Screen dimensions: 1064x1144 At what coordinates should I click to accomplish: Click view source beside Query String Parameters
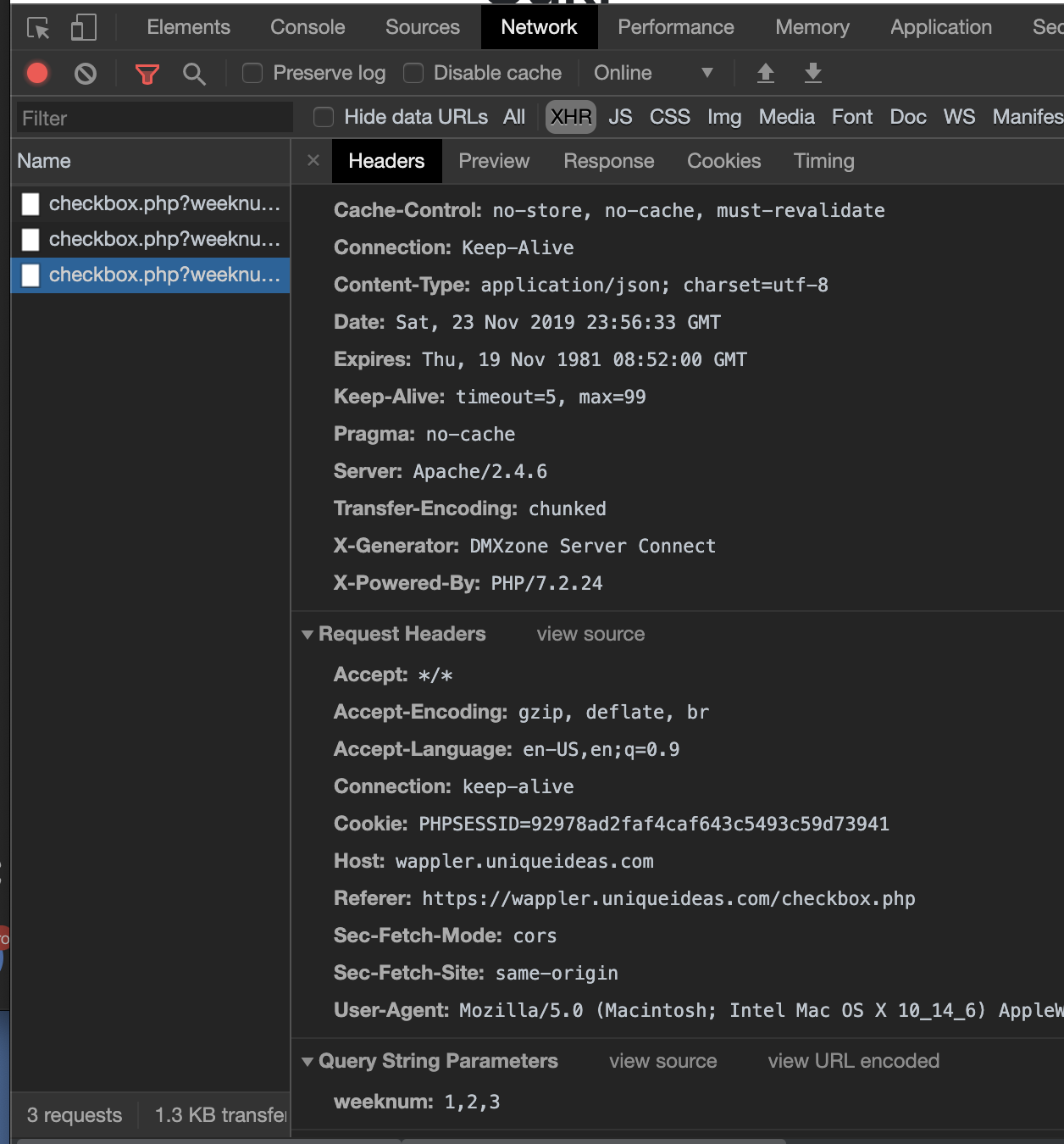[663, 1061]
